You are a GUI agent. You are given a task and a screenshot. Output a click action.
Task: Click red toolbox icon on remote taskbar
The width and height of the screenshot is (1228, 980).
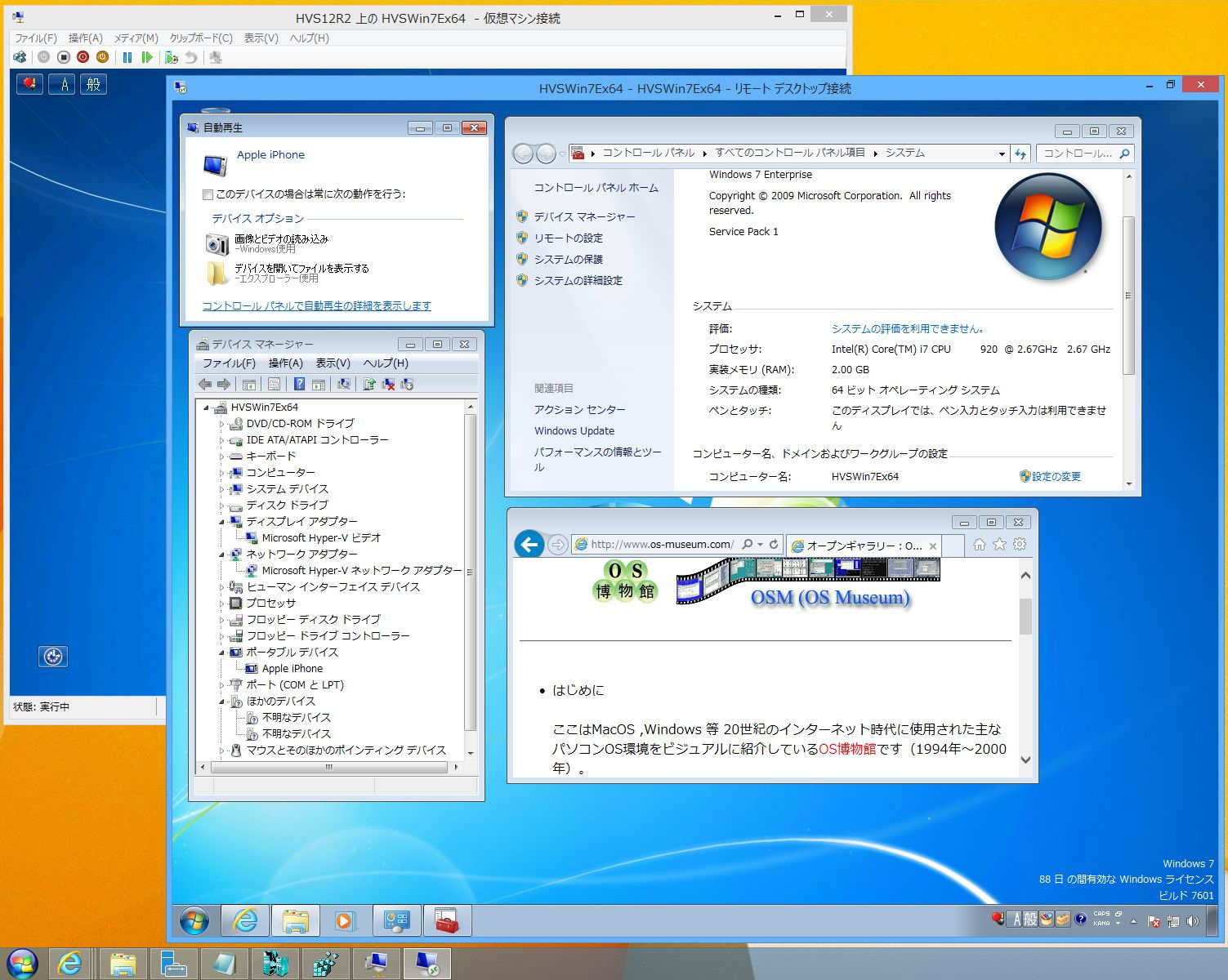point(447,920)
